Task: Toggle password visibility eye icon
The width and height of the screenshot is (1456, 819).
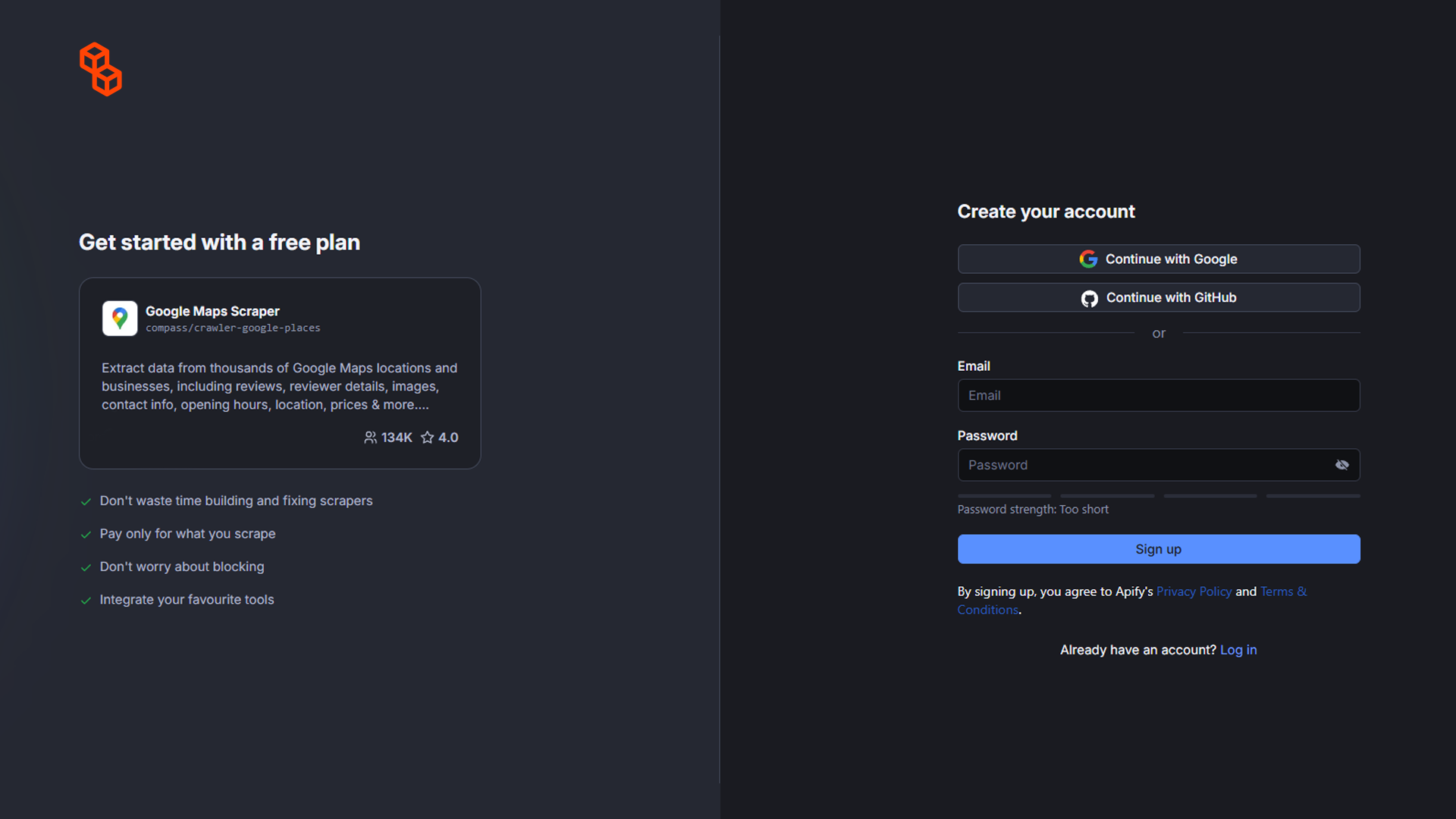Action: coord(1342,465)
